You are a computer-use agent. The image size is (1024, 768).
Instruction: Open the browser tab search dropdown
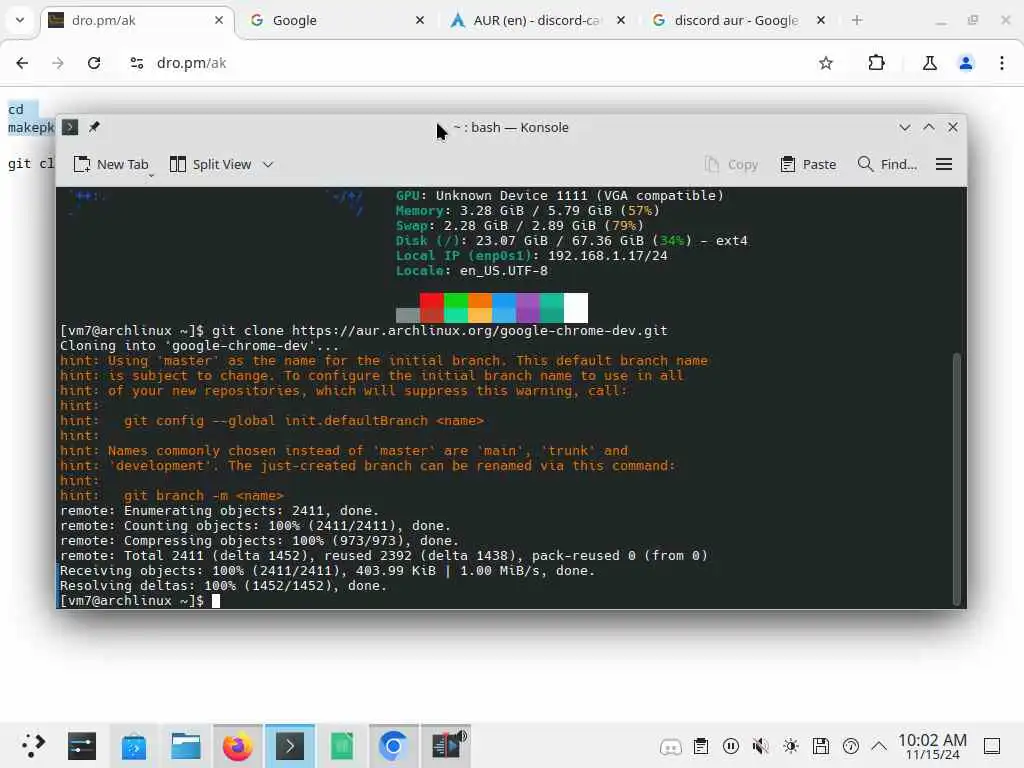[x=20, y=20]
